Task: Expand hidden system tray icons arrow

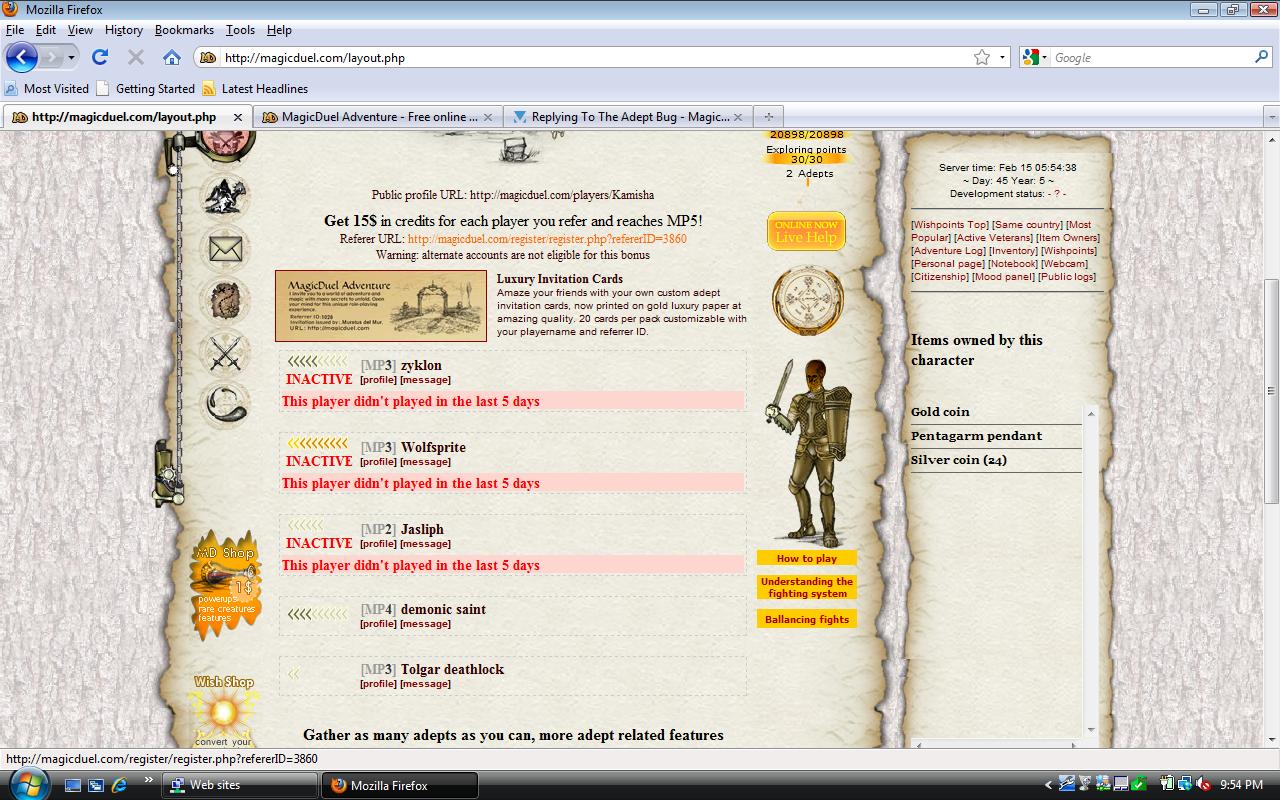Action: pyautogui.click(x=1048, y=785)
